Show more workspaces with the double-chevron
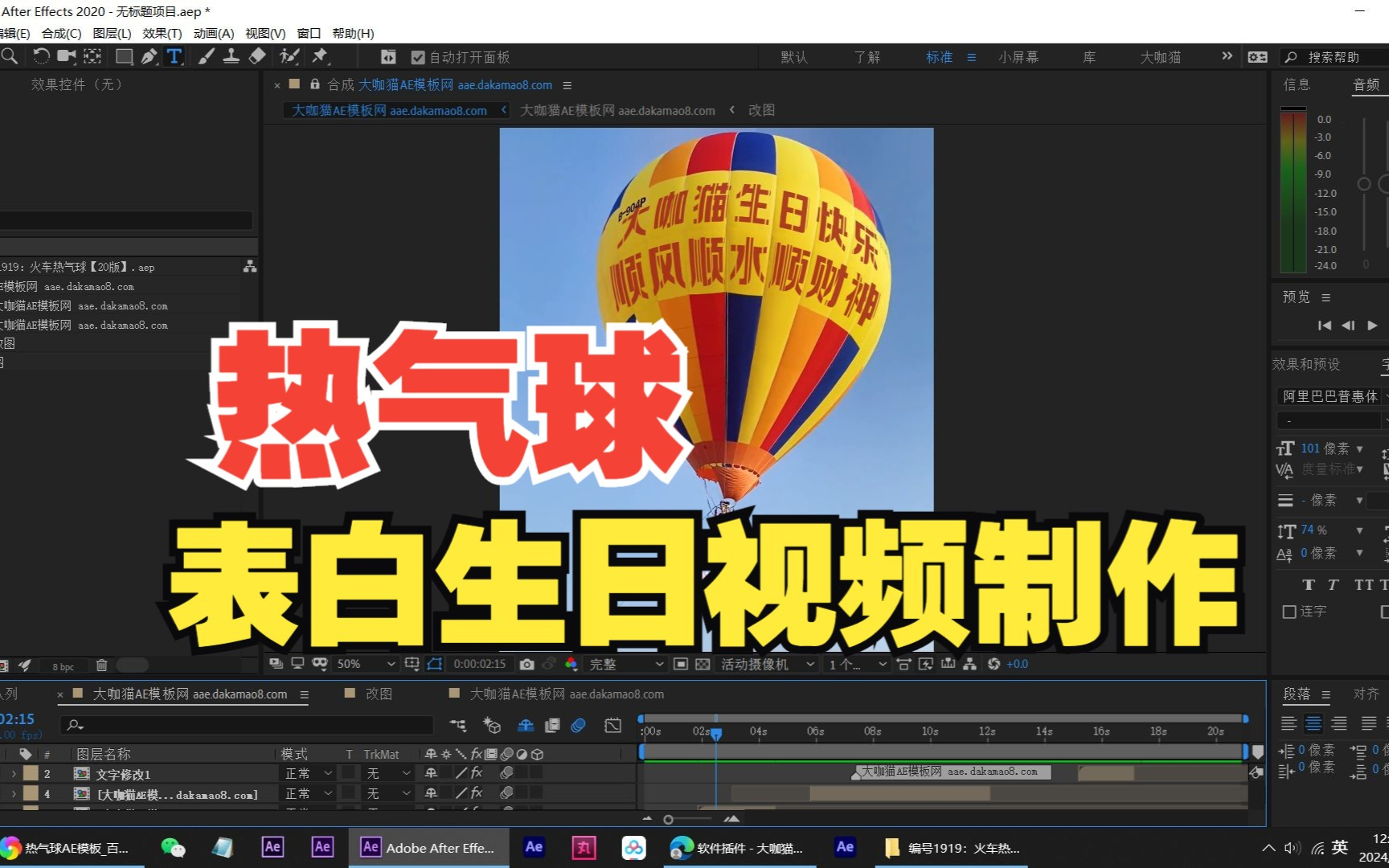 [1227, 56]
